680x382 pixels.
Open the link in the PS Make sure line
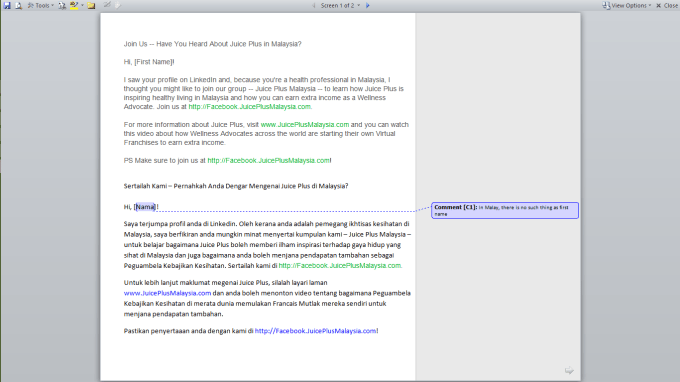pos(268,160)
